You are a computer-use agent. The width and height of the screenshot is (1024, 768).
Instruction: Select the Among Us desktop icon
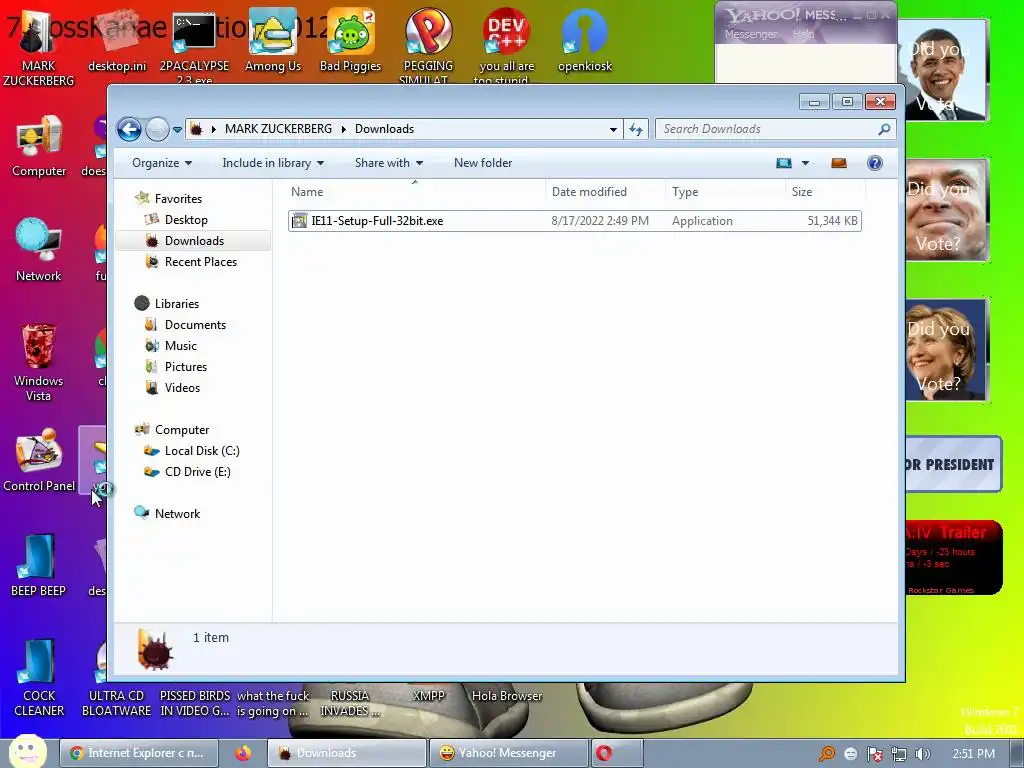tap(272, 42)
